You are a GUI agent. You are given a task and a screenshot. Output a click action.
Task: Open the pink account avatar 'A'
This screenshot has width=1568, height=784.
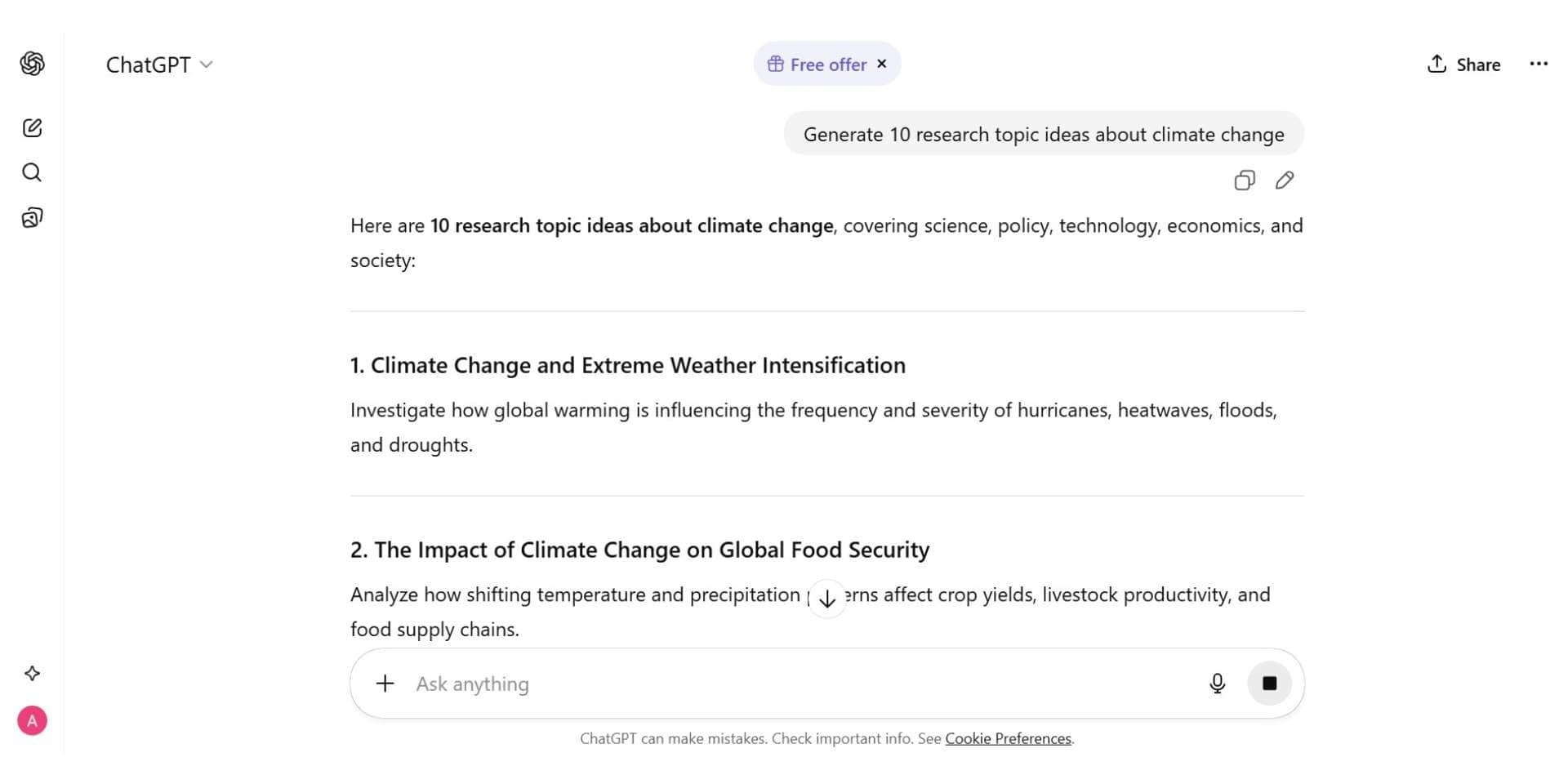(x=32, y=721)
